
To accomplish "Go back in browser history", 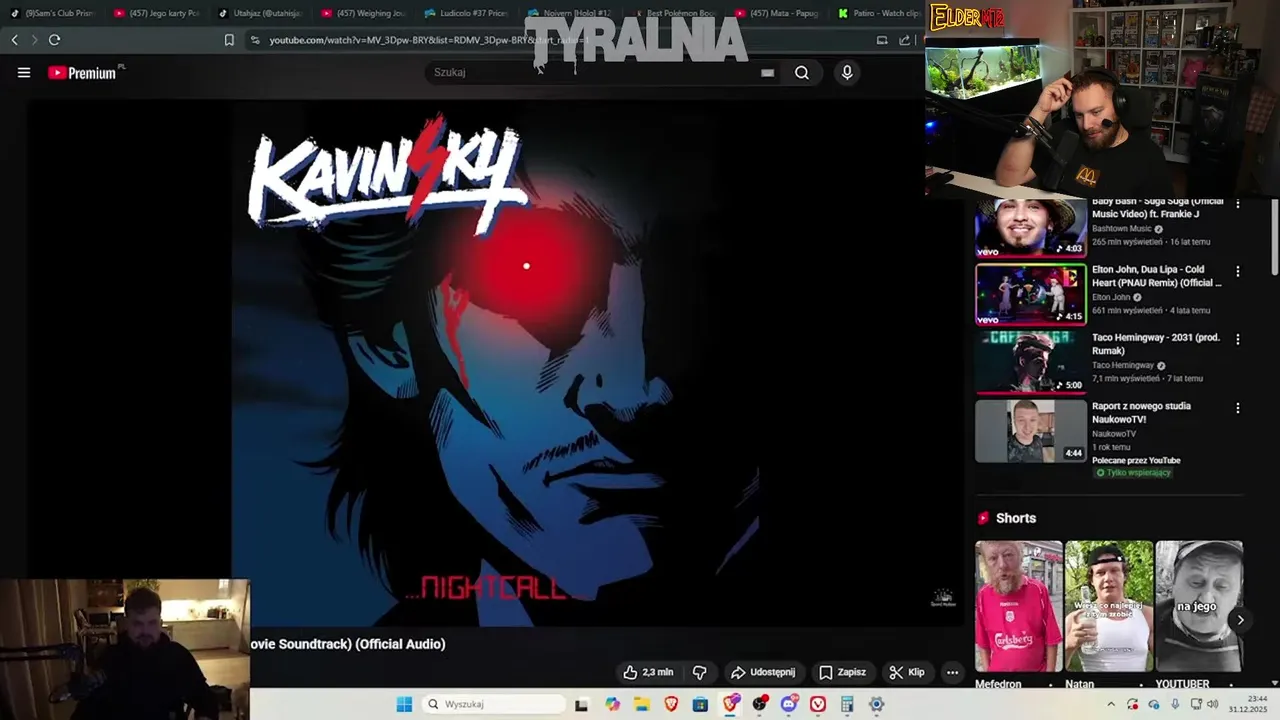I will coord(15,40).
